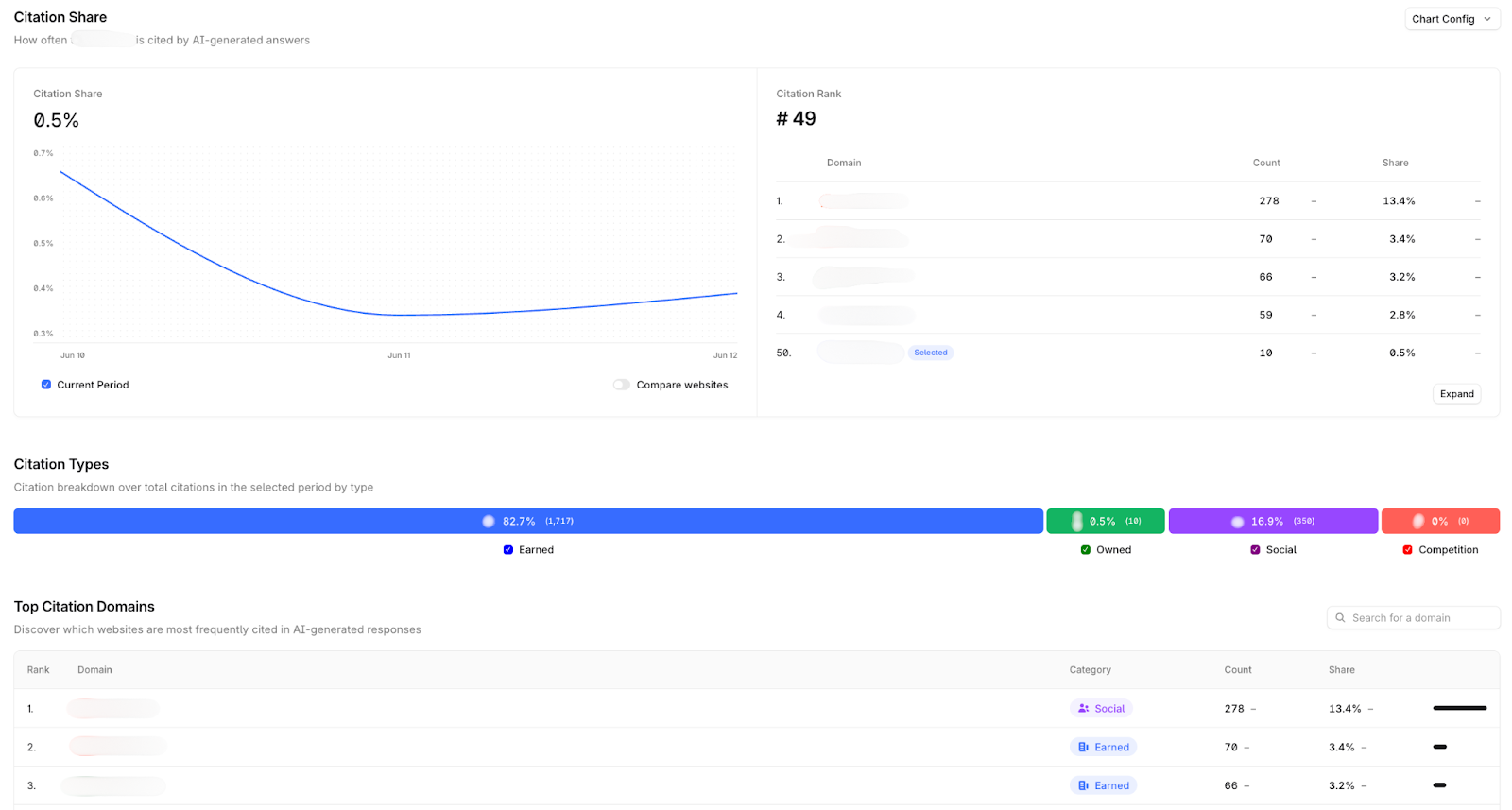Image resolution: width=1512 pixels, height=810 pixels.
Task: Toggle the Current Period checkbox
Action: pos(46,385)
